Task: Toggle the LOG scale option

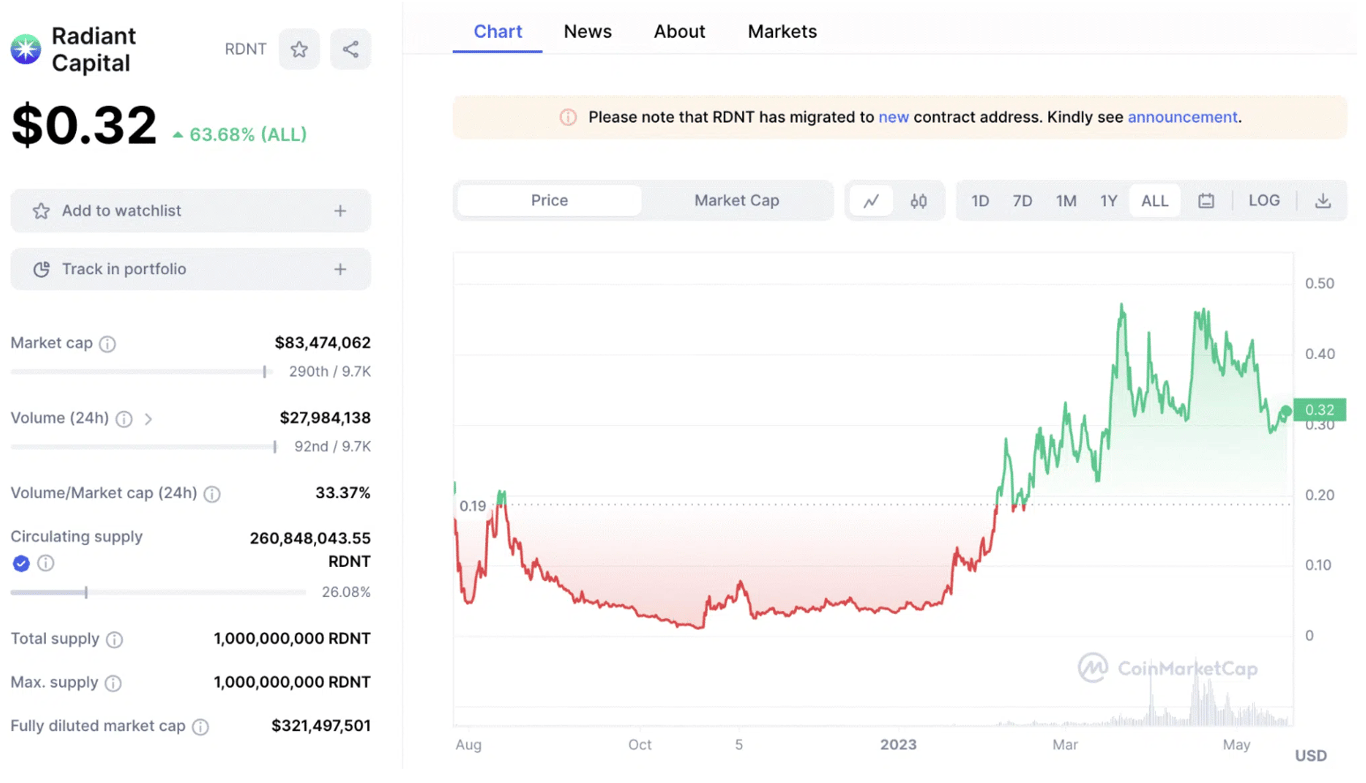Action: 1264,201
